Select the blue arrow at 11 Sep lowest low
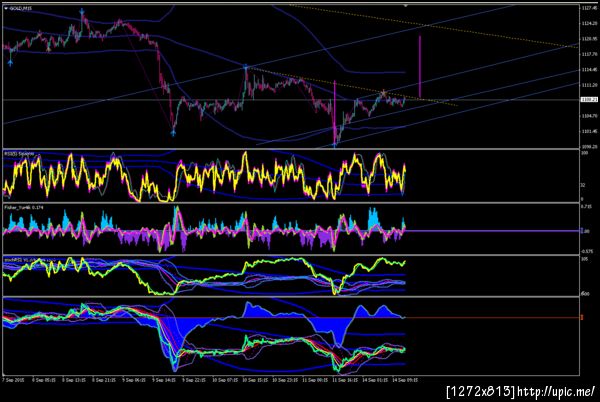The width and height of the screenshot is (600, 402). [334, 145]
